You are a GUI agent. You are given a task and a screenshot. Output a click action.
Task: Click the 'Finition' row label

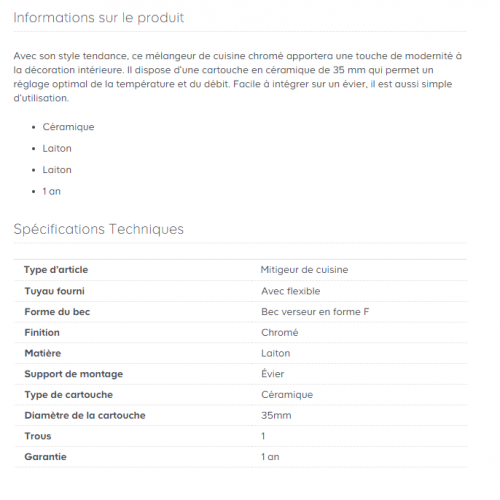click(x=42, y=332)
